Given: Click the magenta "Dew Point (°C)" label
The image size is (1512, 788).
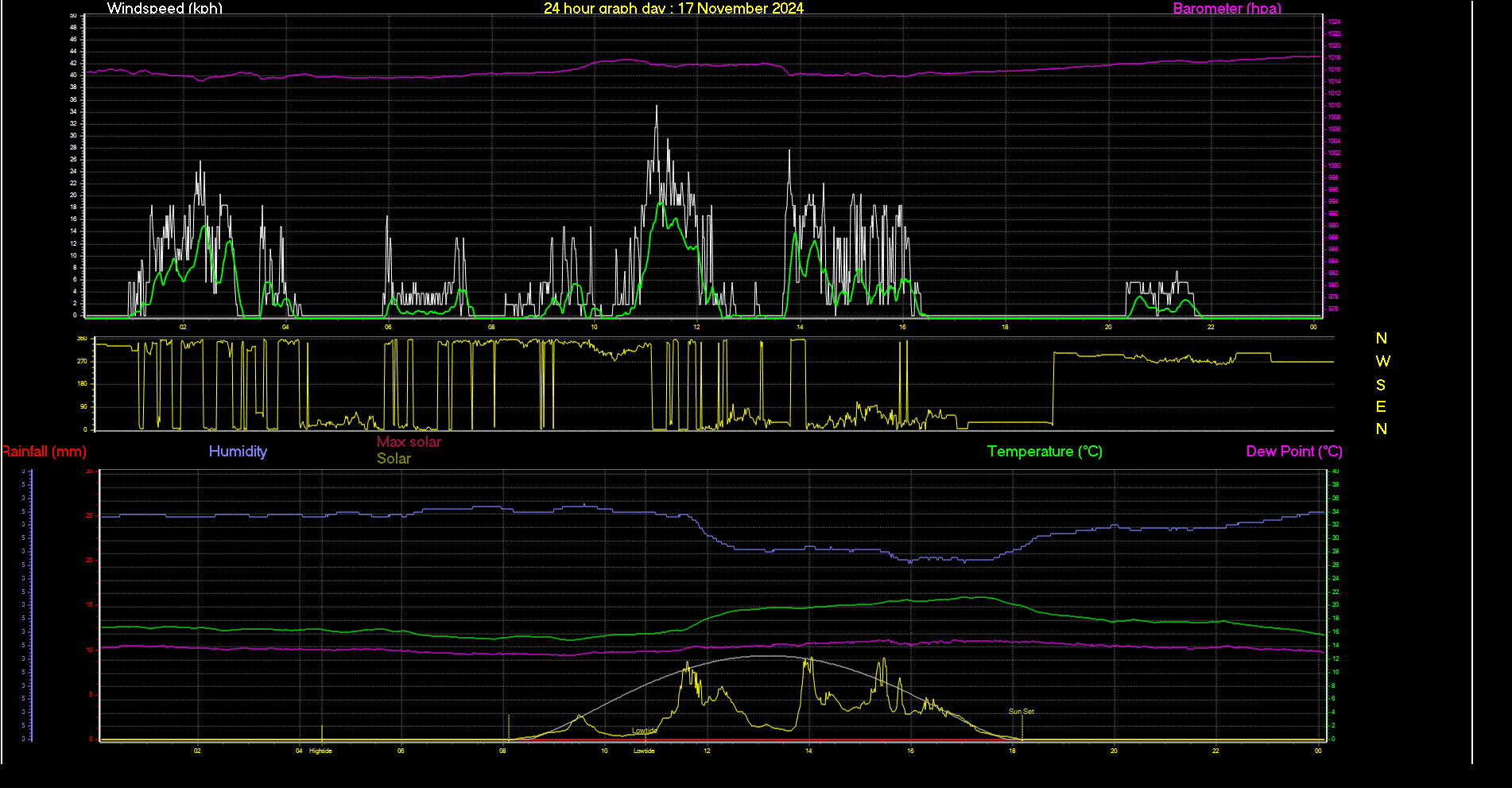Looking at the screenshot, I should click(x=1294, y=451).
